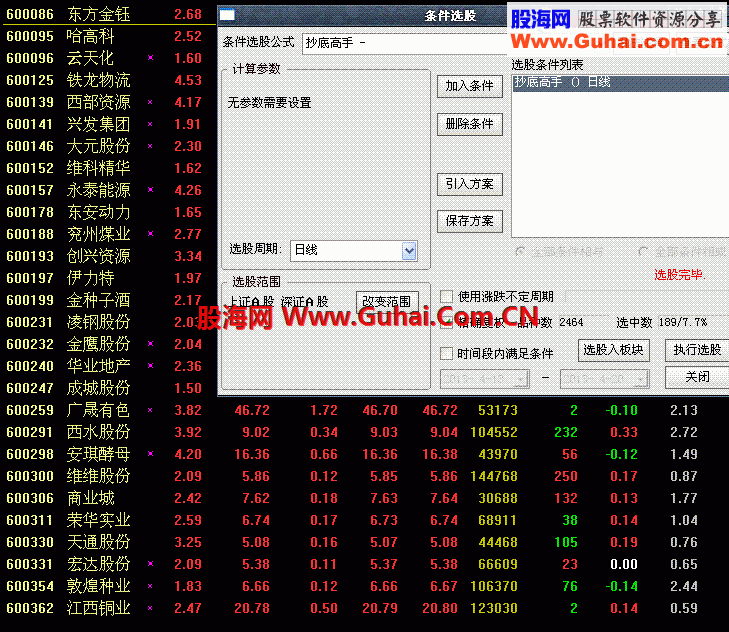The image size is (729, 632).
Task: Click the purple marker beside 宏达股份
Action: point(150,564)
